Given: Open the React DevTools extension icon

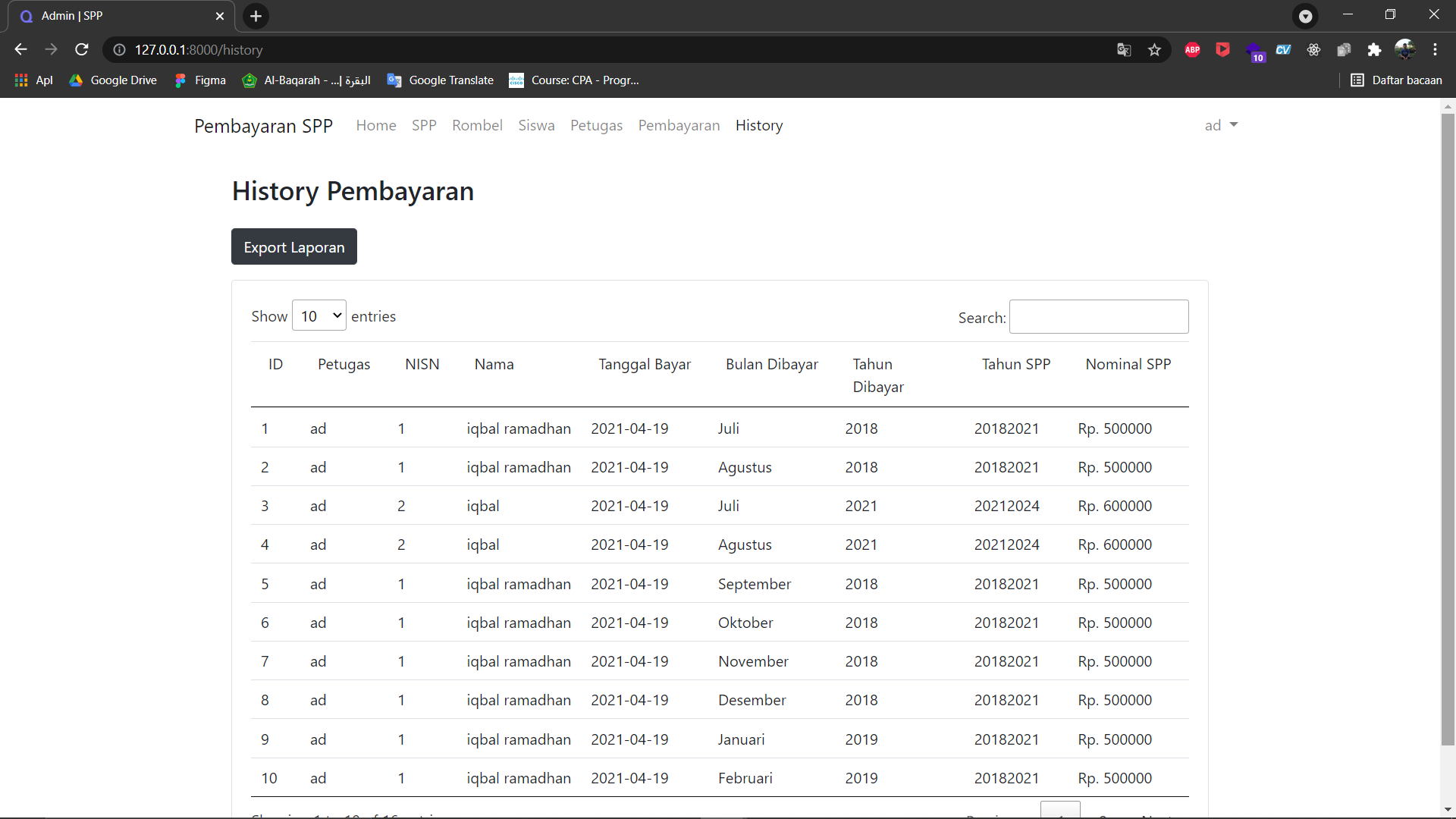Looking at the screenshot, I should click(x=1313, y=49).
